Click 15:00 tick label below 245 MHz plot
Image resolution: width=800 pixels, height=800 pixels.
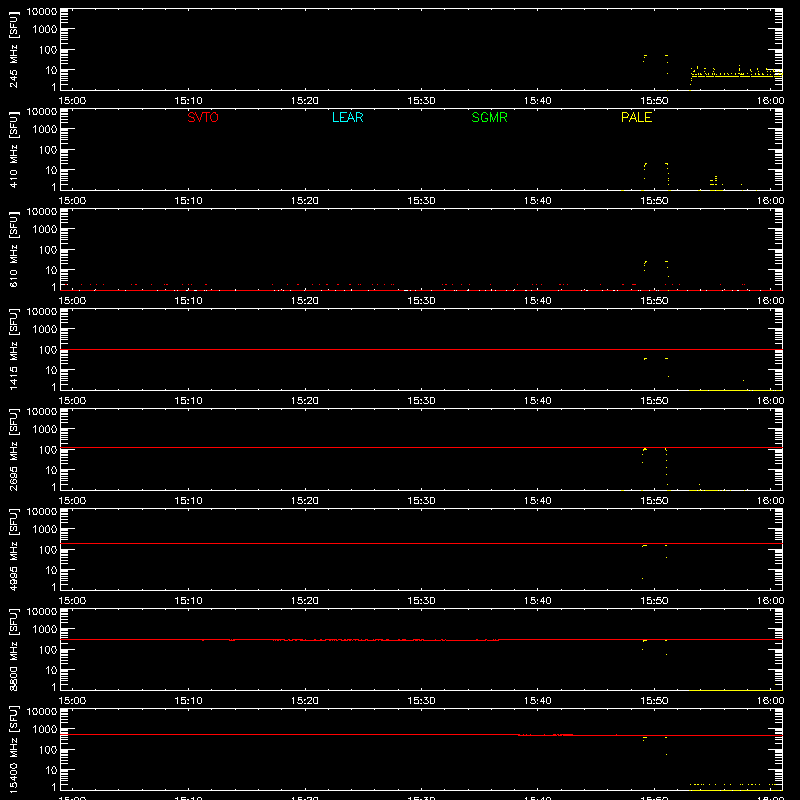pyautogui.click(x=72, y=101)
